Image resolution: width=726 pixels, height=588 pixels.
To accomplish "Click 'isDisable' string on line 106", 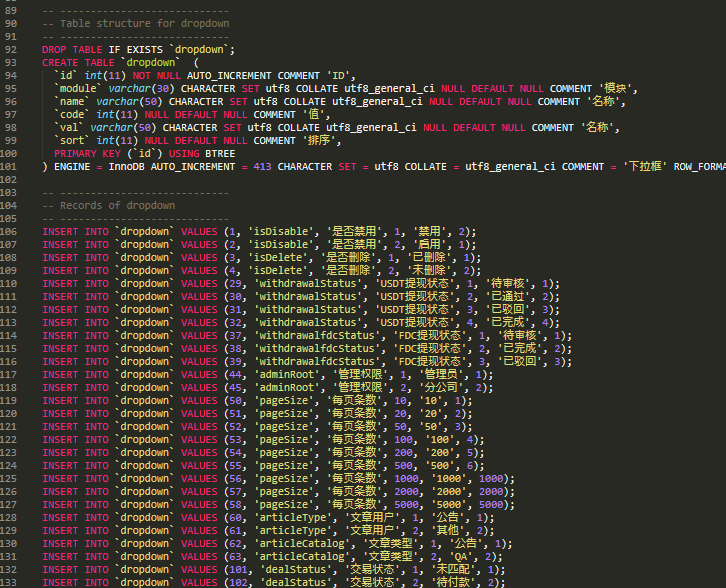I will tap(283, 231).
